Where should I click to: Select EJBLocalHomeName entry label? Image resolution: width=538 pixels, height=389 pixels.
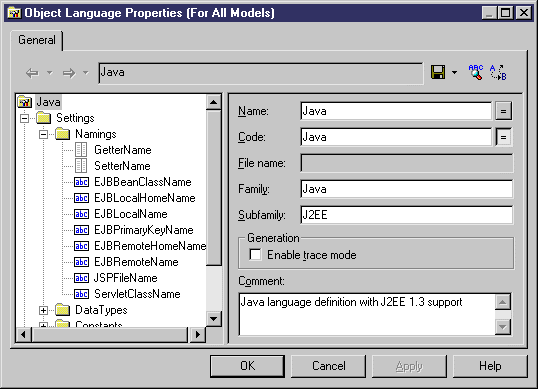pyautogui.click(x=145, y=198)
